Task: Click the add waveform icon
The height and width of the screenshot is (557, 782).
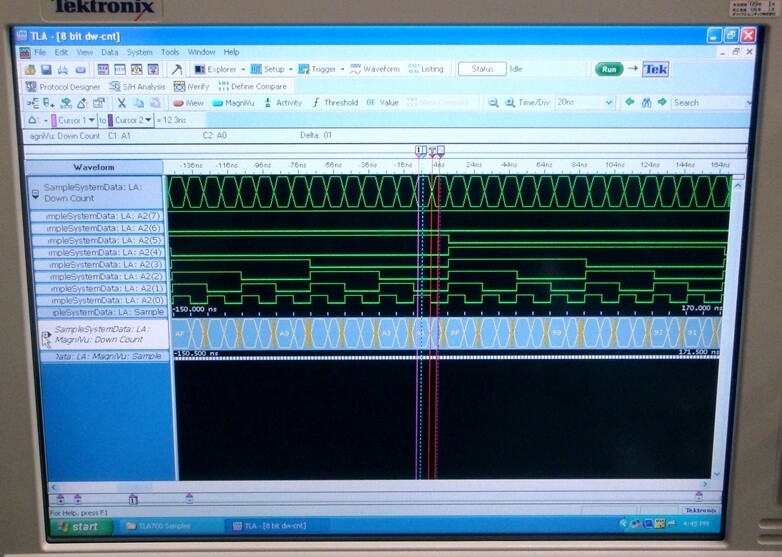Action: [x=32, y=103]
